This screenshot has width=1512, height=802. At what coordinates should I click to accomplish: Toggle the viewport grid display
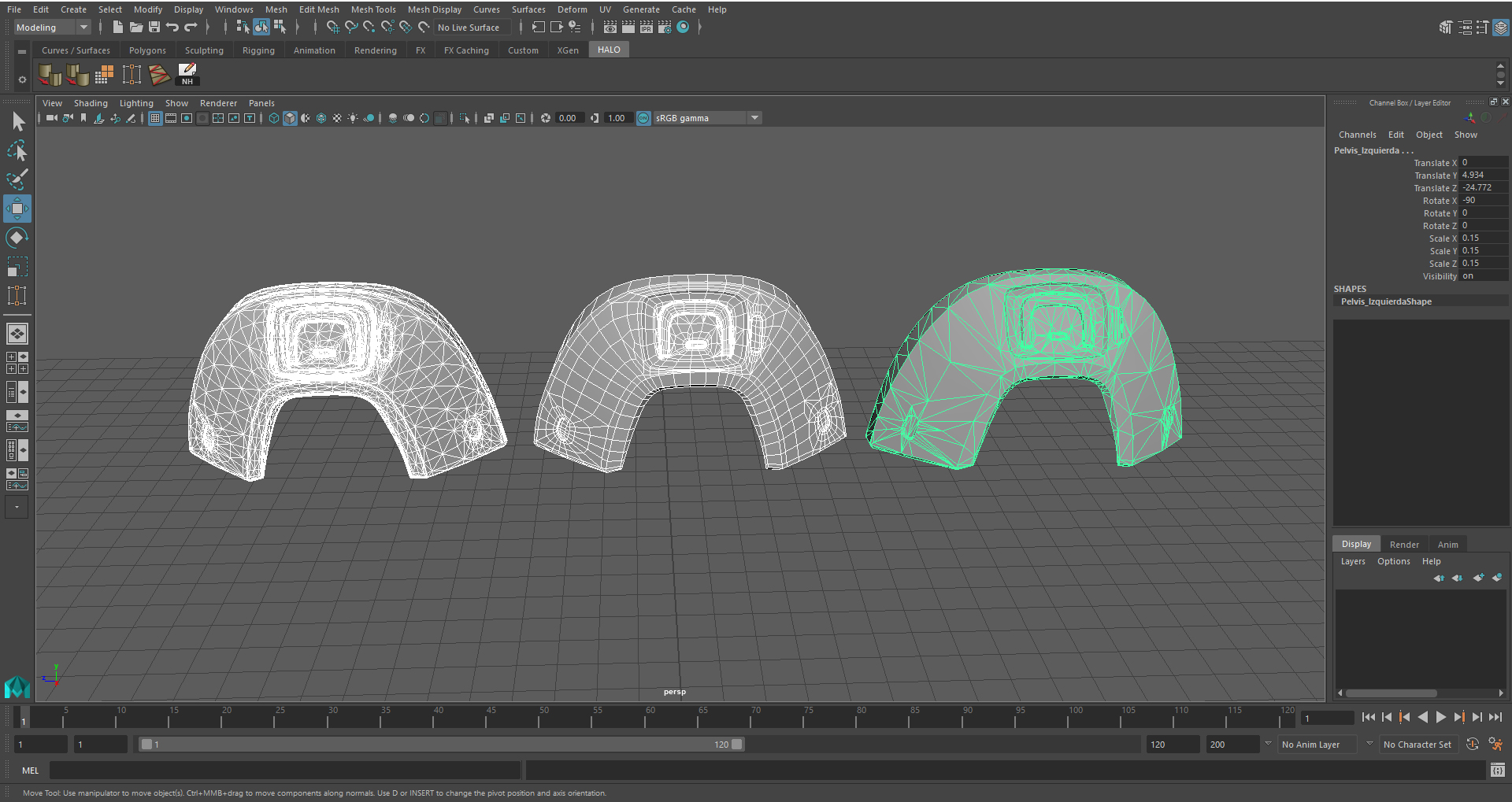click(155, 118)
